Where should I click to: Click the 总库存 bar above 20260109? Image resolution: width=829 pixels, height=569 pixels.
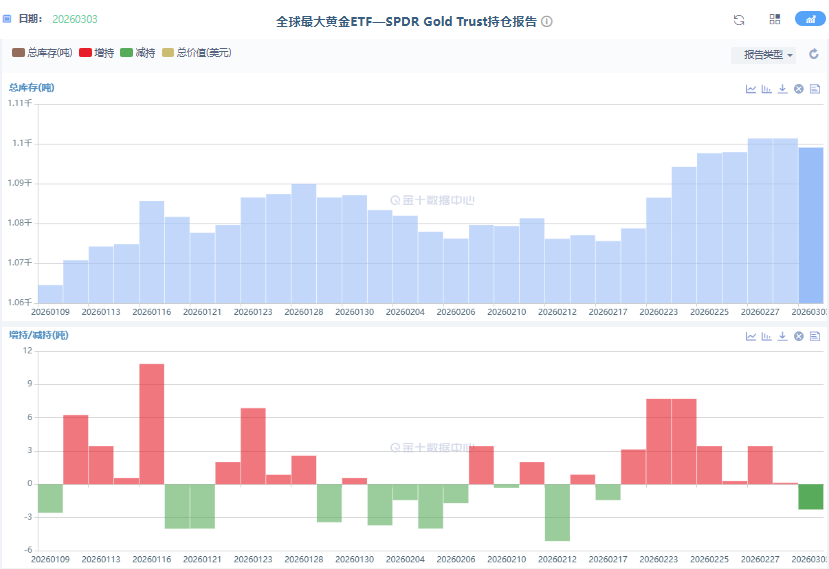[50, 294]
